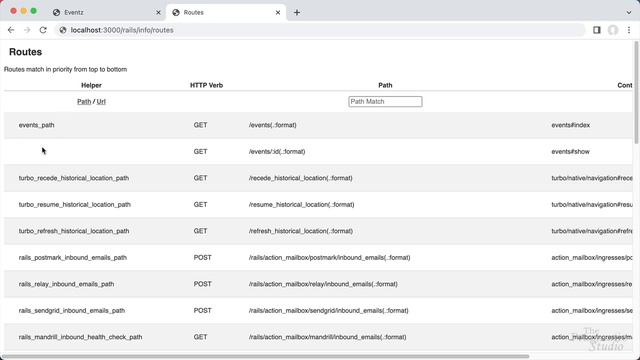The width and height of the screenshot is (640, 360).
Task: Click turbo_refresh_historical_location_path helper
Action: tap(74, 231)
